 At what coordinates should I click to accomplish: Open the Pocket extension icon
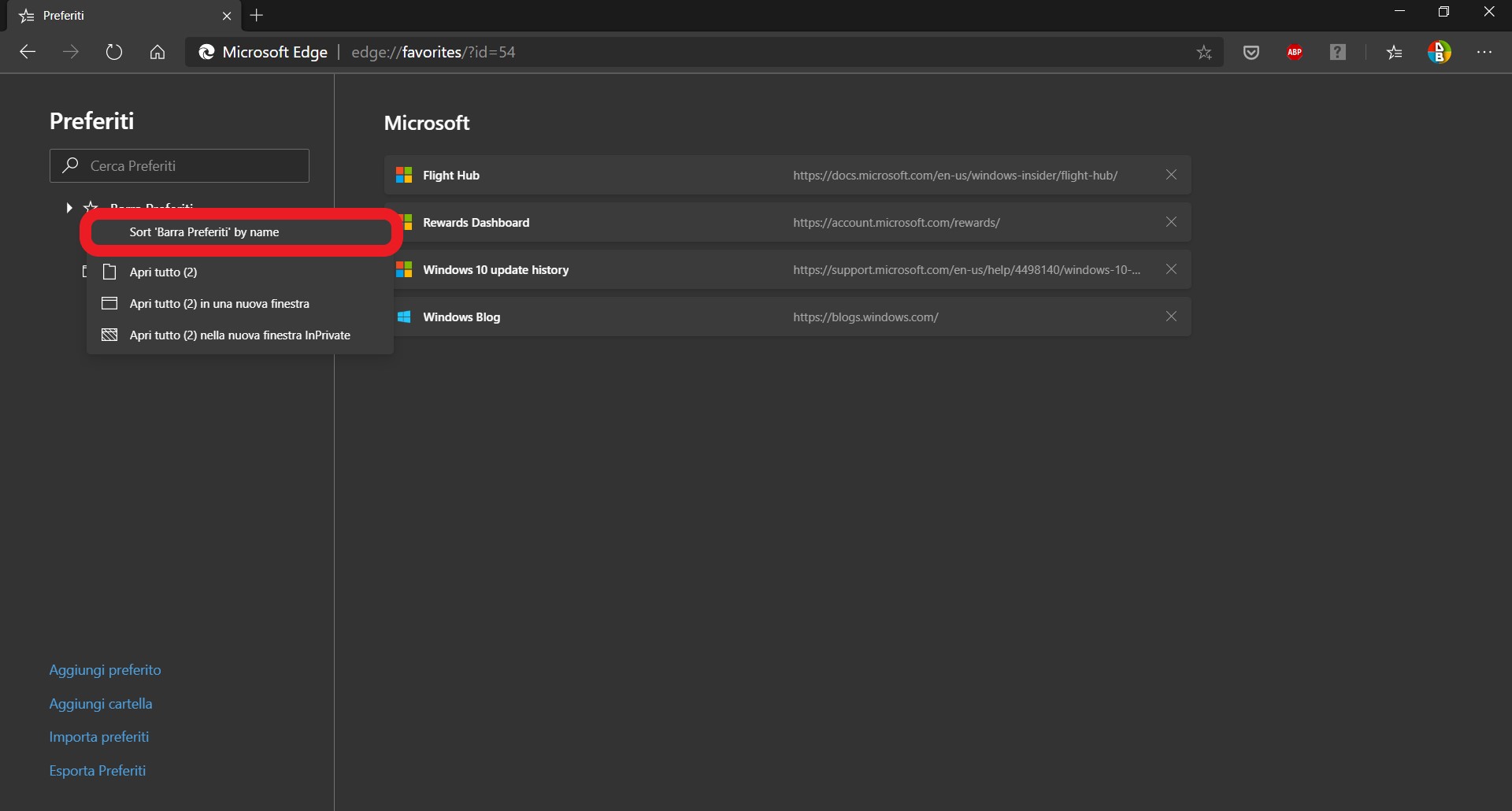(1251, 52)
